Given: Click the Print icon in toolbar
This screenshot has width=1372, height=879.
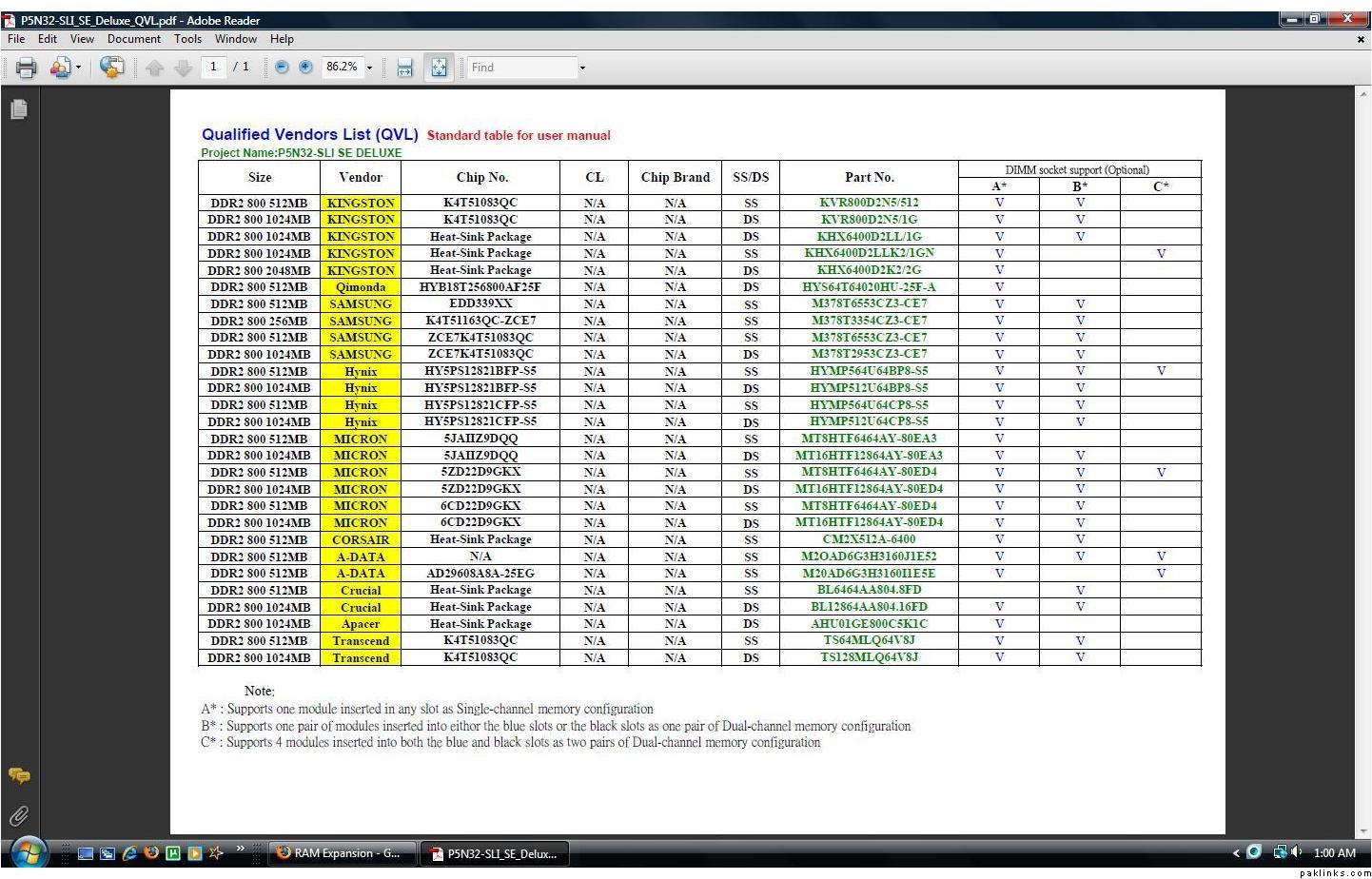Looking at the screenshot, I should coord(26,68).
